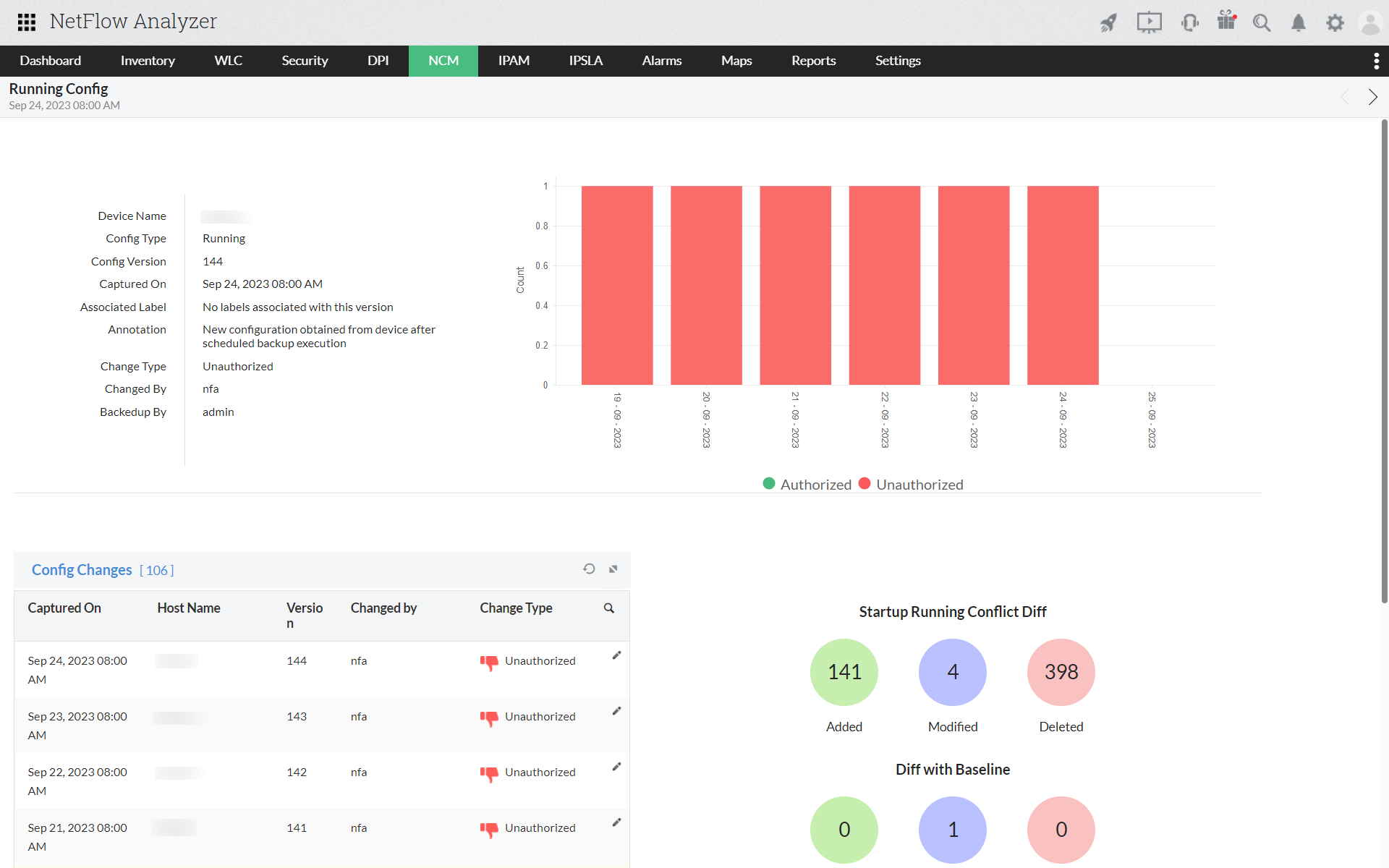Click the bell notifications icon
The height and width of the screenshot is (868, 1389).
click(1299, 23)
